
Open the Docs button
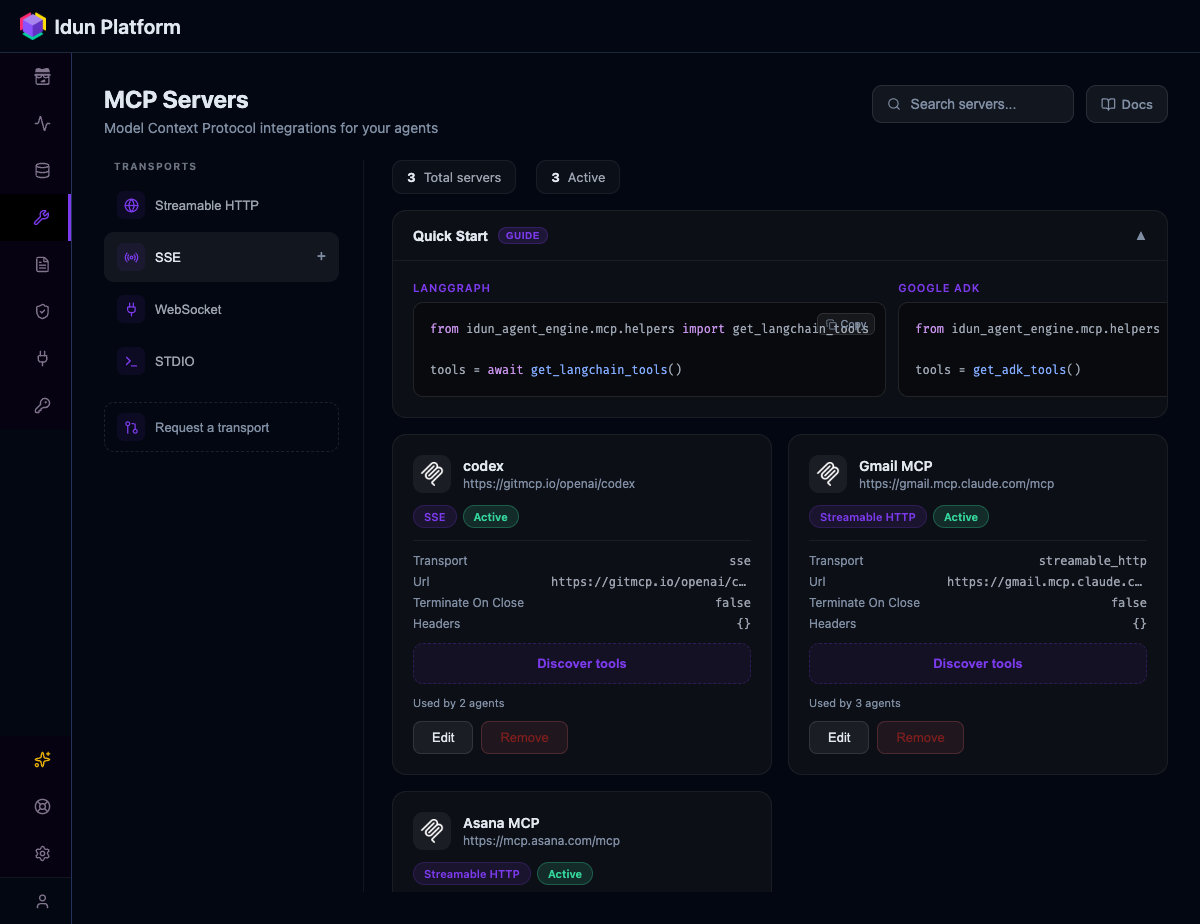point(1126,104)
